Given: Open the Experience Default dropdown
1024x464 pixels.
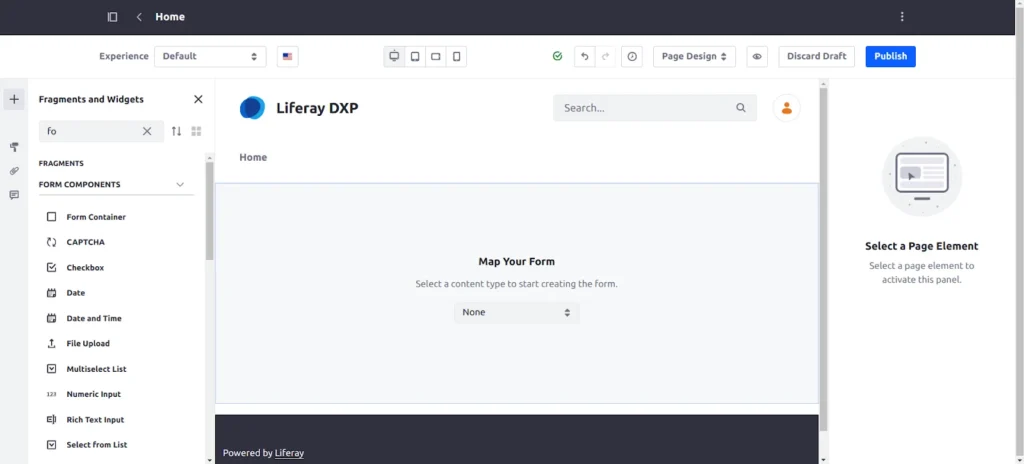Looking at the screenshot, I should pyautogui.click(x=210, y=56).
